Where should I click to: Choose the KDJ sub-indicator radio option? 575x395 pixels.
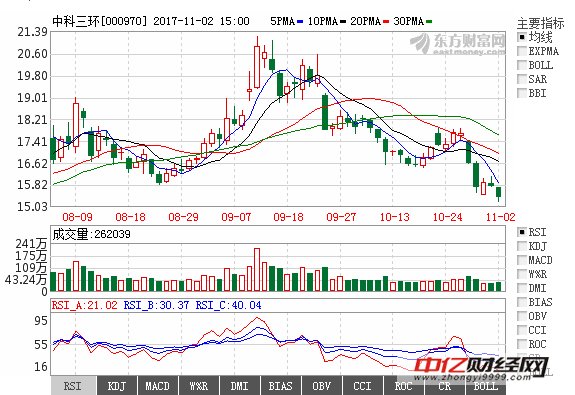tap(522, 246)
